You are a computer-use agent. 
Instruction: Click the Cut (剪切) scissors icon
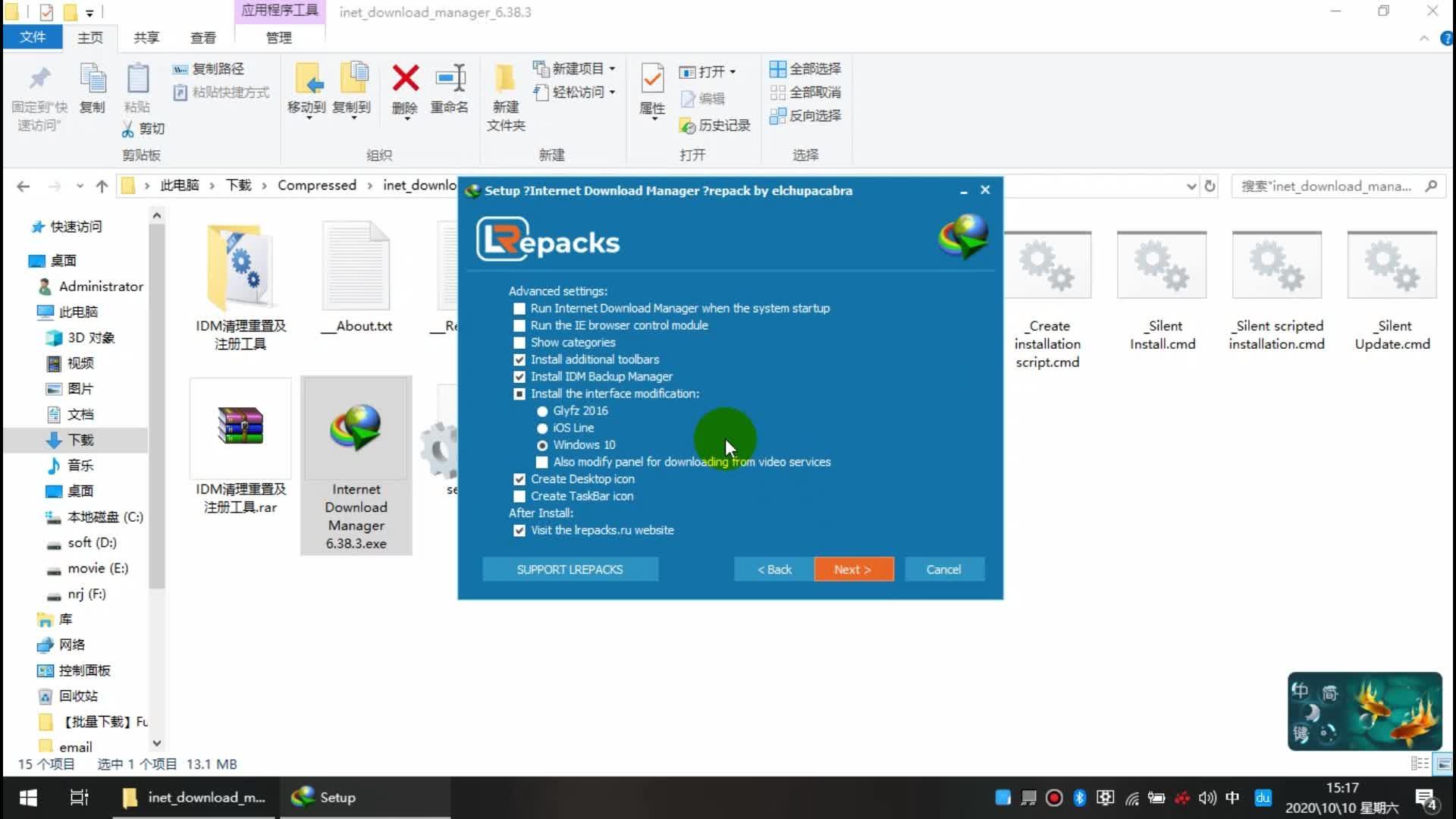tap(127, 129)
